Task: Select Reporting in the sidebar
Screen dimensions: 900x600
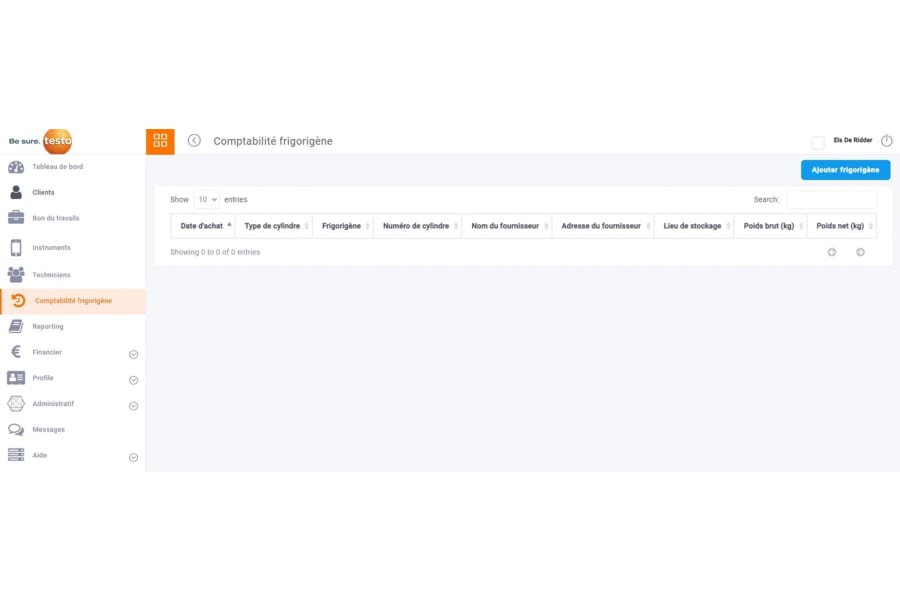Action: [x=48, y=326]
